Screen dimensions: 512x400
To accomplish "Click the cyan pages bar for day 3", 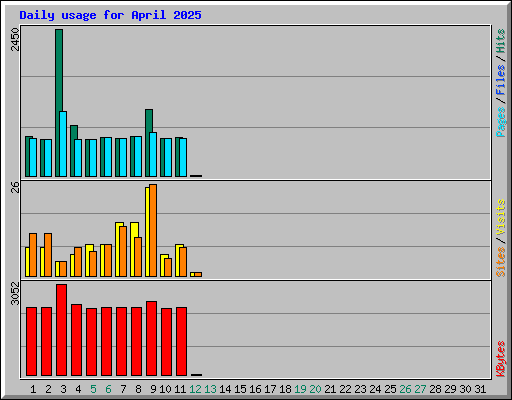I will pyautogui.click(x=63, y=144).
